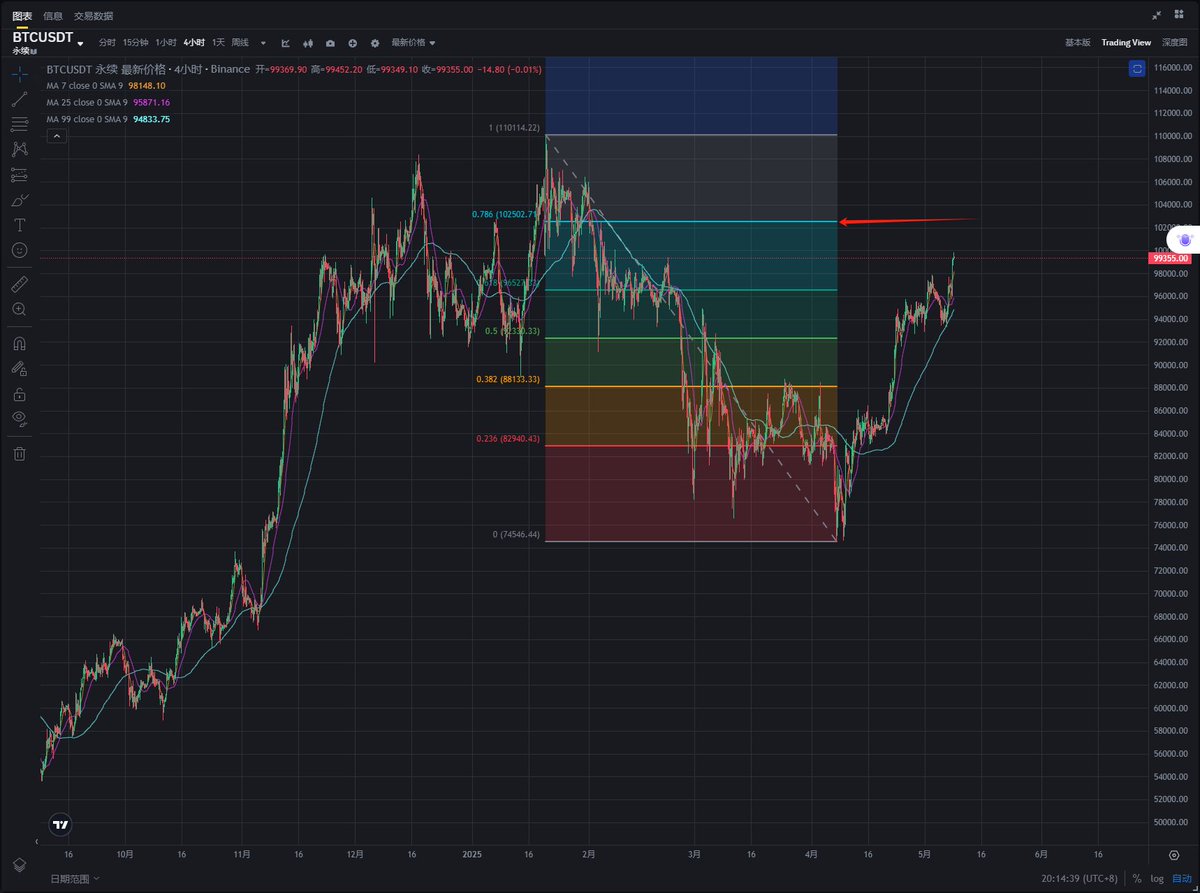Open the object tree layers icon
The width and height of the screenshot is (1200, 893).
18,864
